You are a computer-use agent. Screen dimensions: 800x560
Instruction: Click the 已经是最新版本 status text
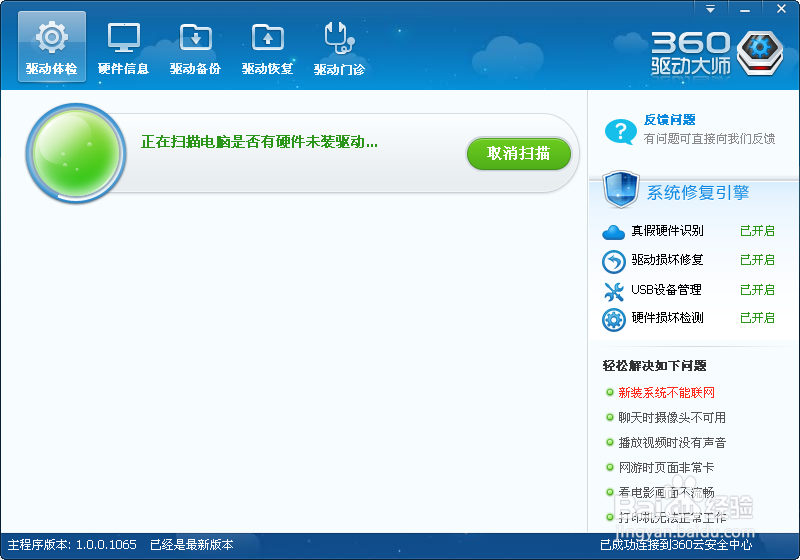pyautogui.click(x=192, y=545)
